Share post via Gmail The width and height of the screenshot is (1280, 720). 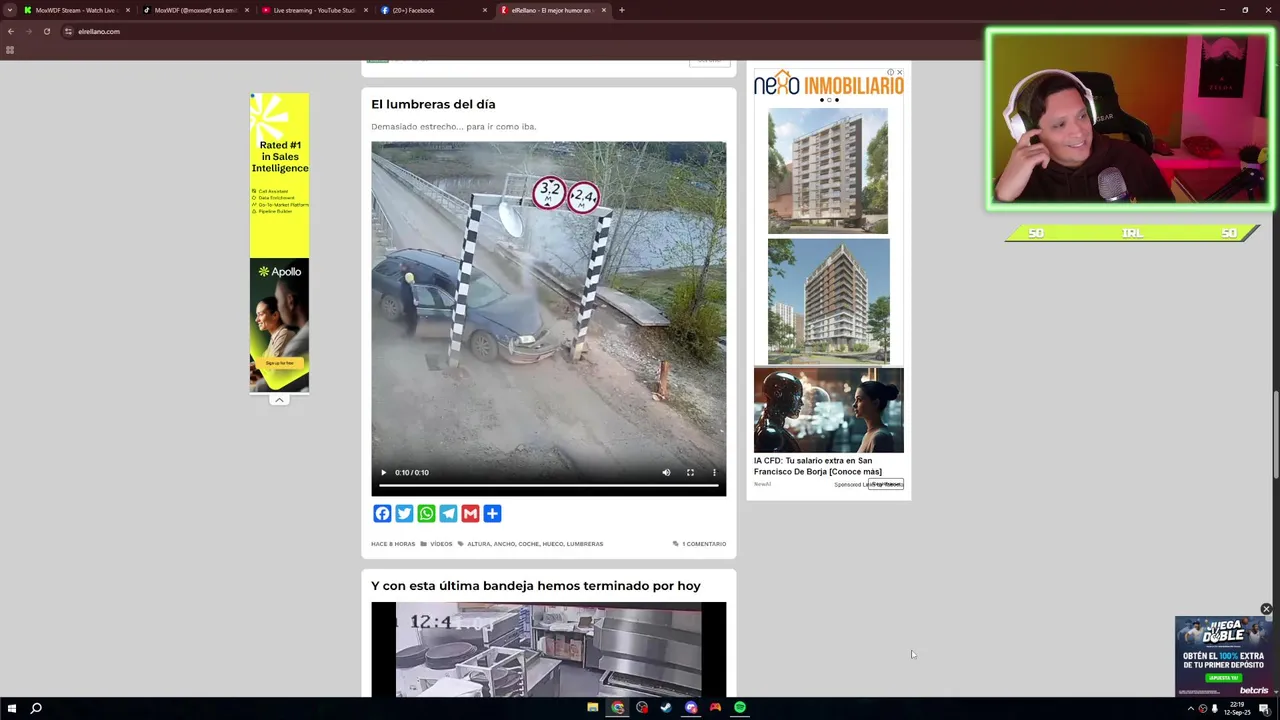click(x=470, y=514)
